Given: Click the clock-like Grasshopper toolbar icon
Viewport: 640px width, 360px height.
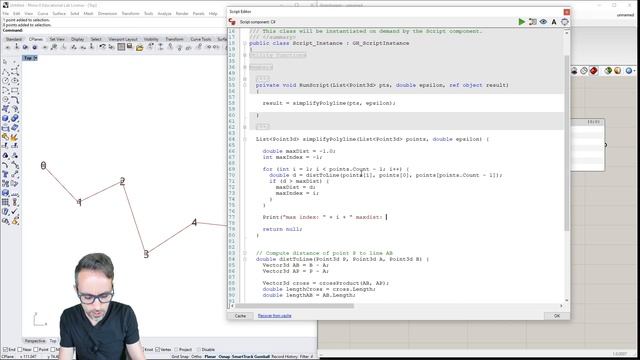Looking at the screenshot, I should tap(584, 71).
